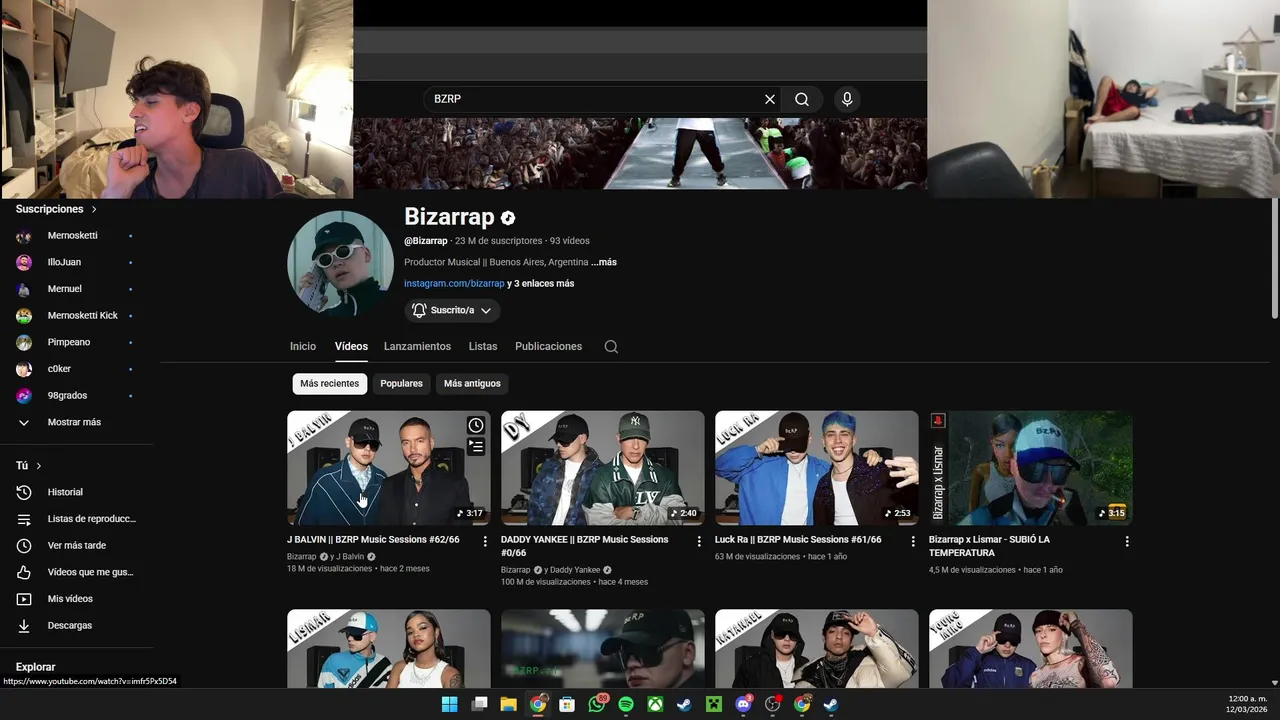
Task: Play the Bizarrap x Lismar thumbnail
Action: tap(1031, 467)
